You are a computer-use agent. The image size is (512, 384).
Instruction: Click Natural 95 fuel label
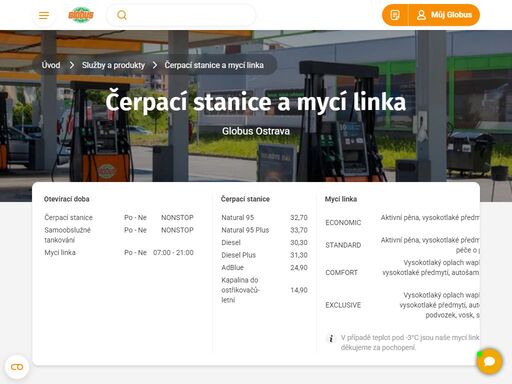[238, 218]
